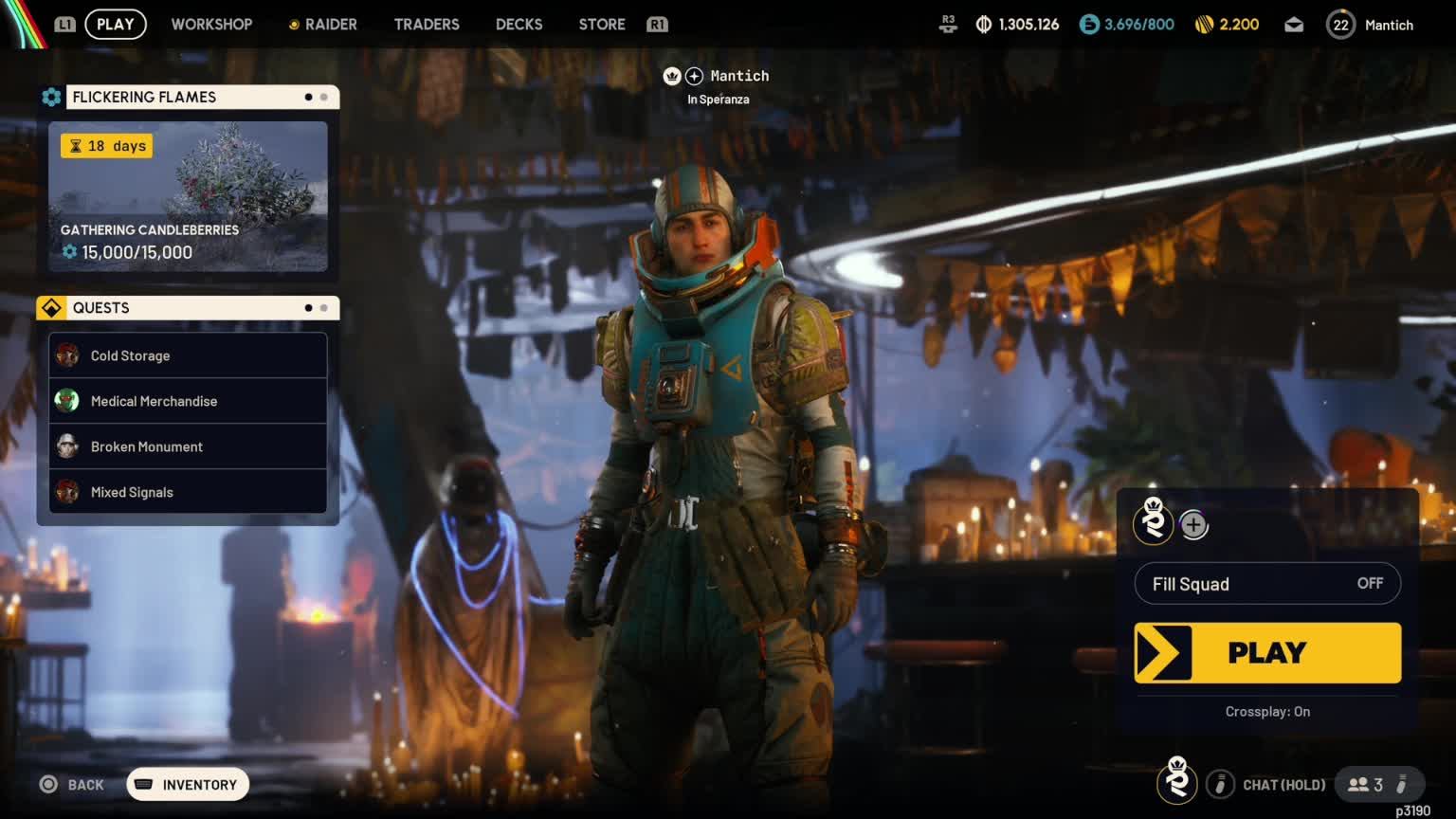Click the Flickering Flames gear icon

tap(51, 97)
